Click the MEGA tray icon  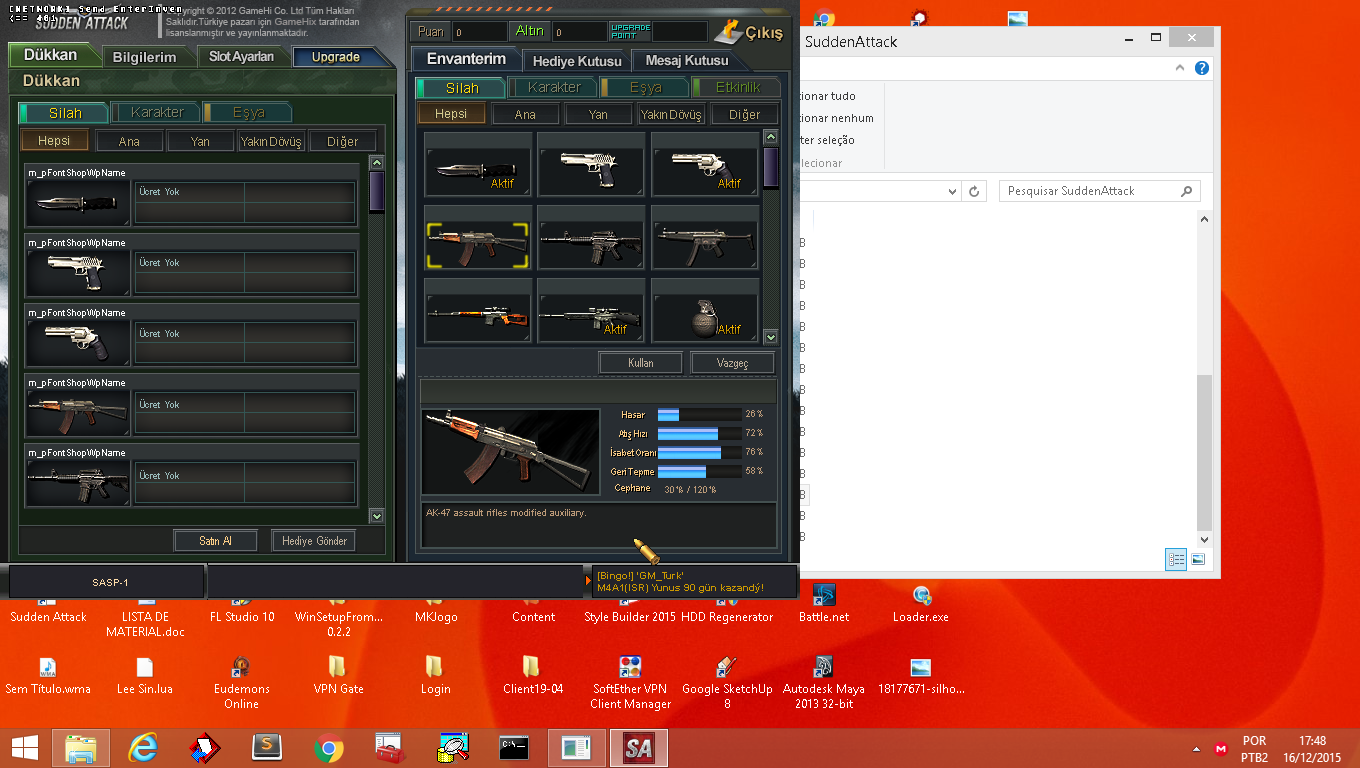pyautogui.click(x=1221, y=748)
